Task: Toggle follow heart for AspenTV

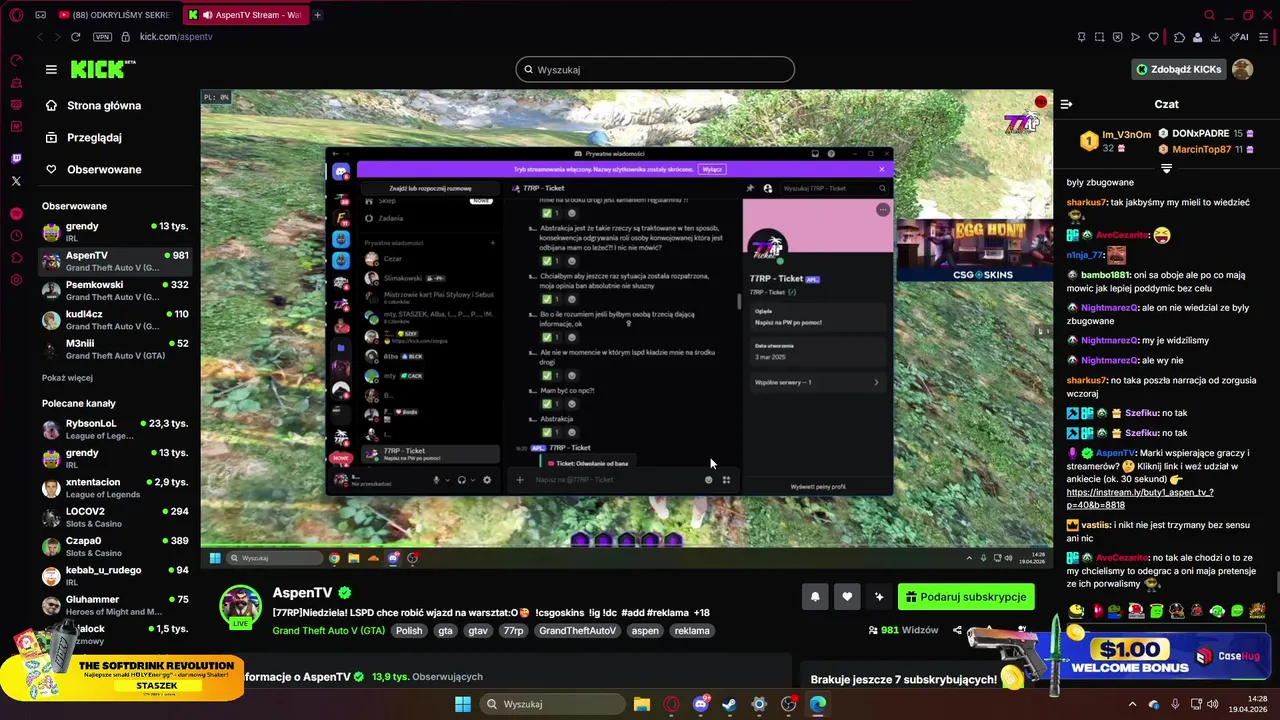Action: (x=847, y=597)
